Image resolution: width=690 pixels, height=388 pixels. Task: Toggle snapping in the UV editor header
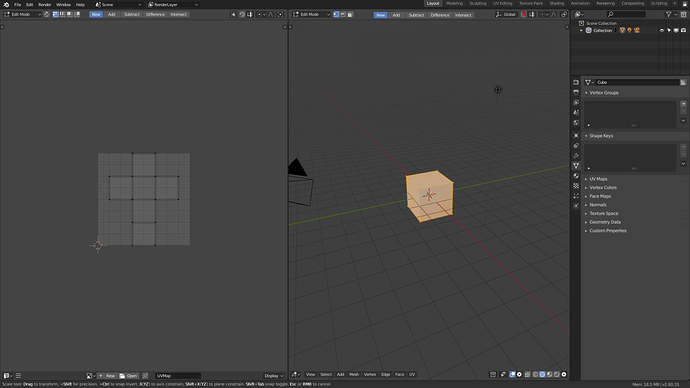coord(242,15)
